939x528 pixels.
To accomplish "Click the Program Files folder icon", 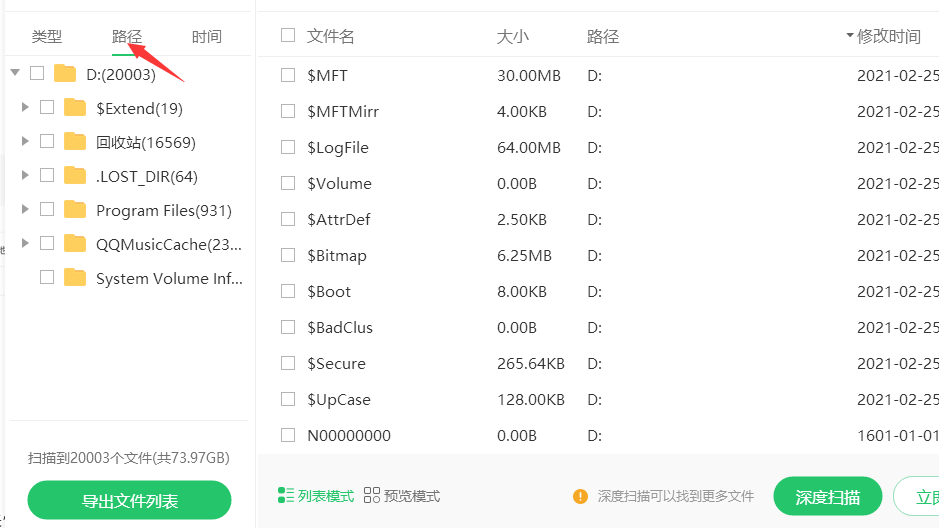I will (x=75, y=210).
